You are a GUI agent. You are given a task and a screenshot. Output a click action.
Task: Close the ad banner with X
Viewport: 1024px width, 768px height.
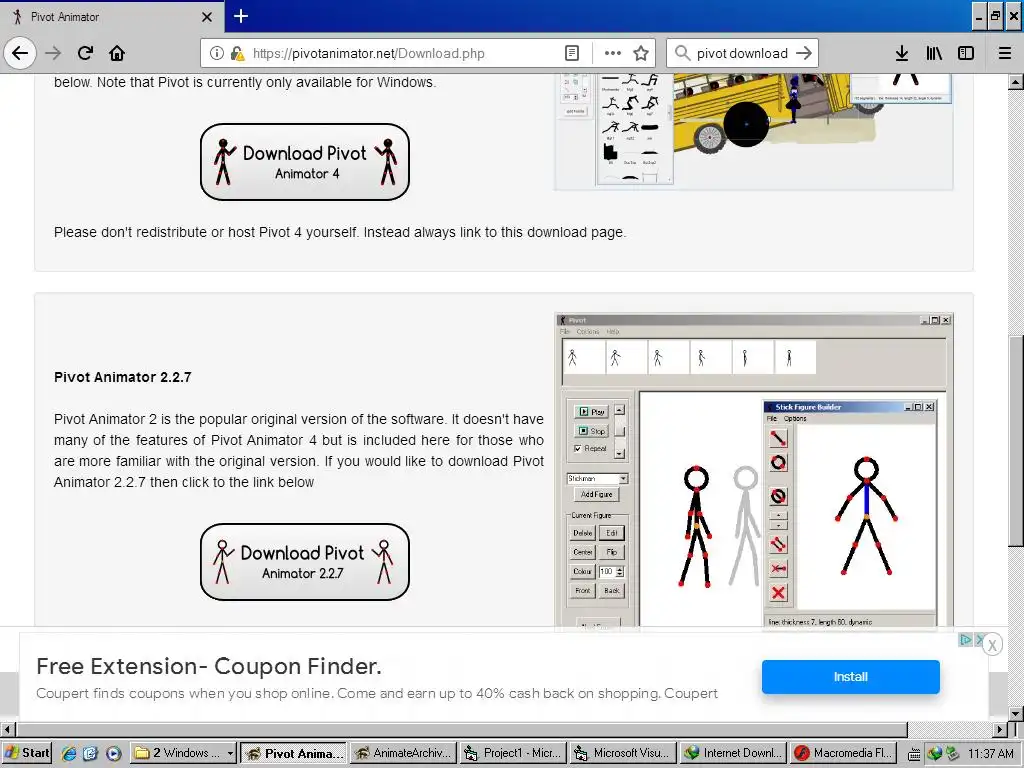pyautogui.click(x=992, y=645)
